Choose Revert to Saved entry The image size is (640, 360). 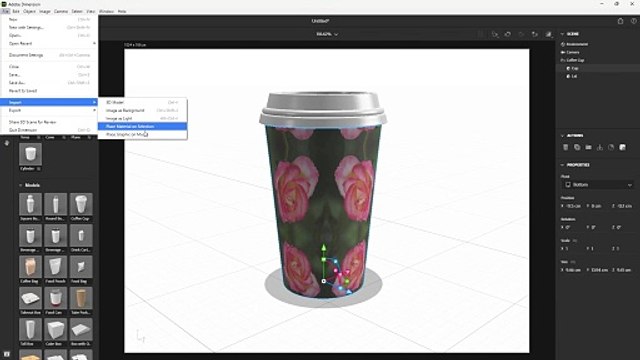tap(49, 91)
